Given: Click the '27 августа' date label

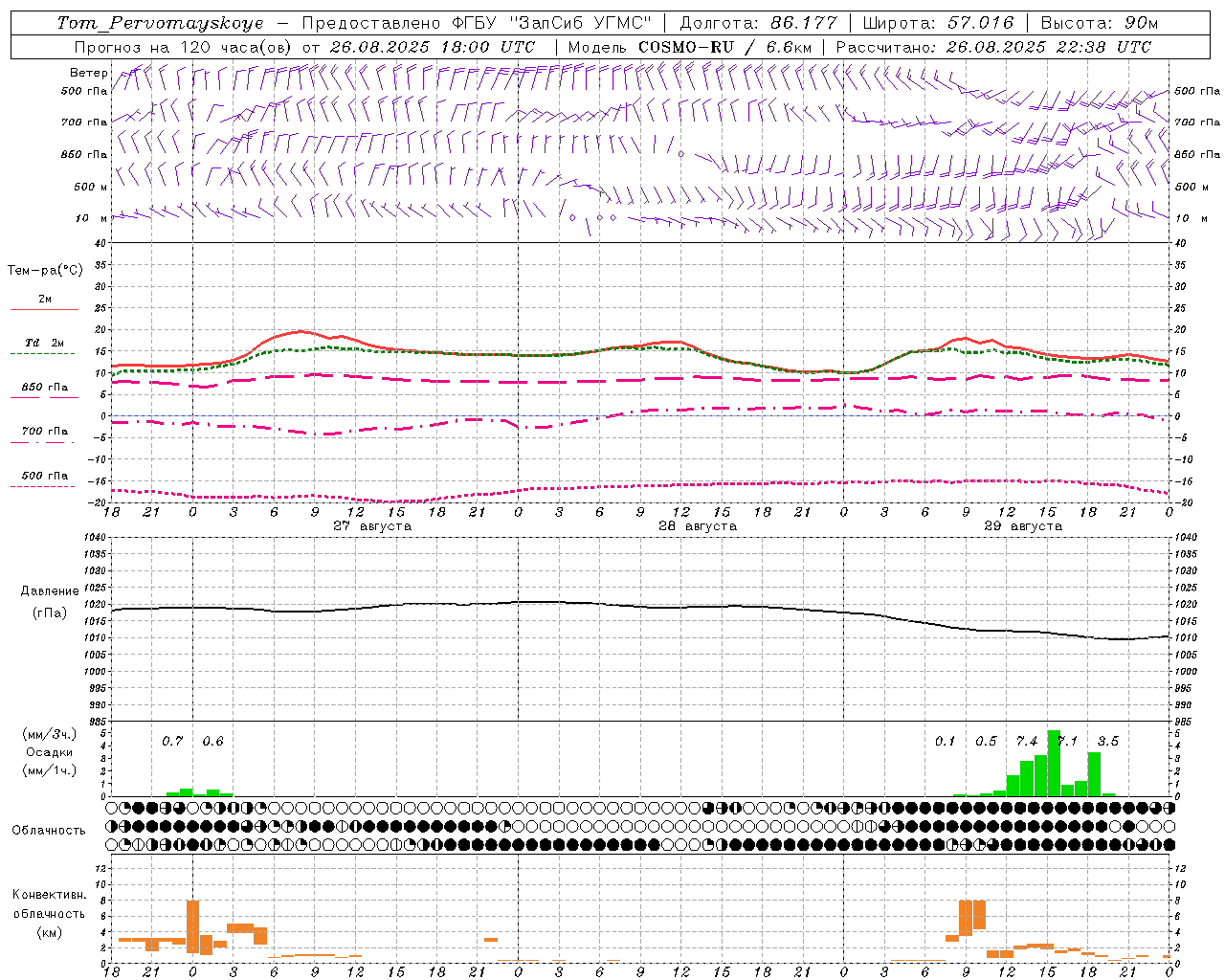Looking at the screenshot, I should [x=372, y=526].
